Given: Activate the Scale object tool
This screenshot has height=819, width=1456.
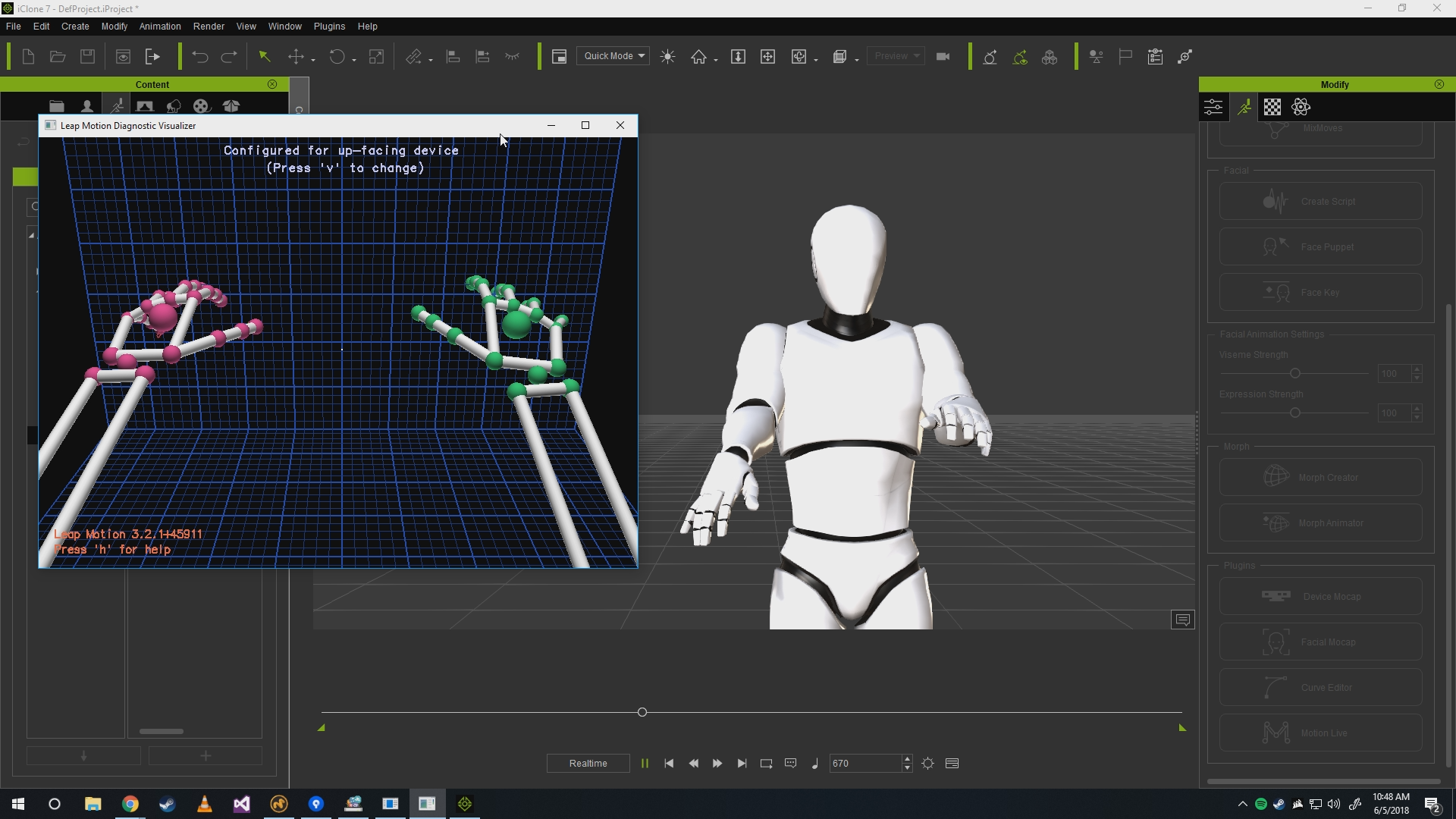Looking at the screenshot, I should click(x=376, y=57).
